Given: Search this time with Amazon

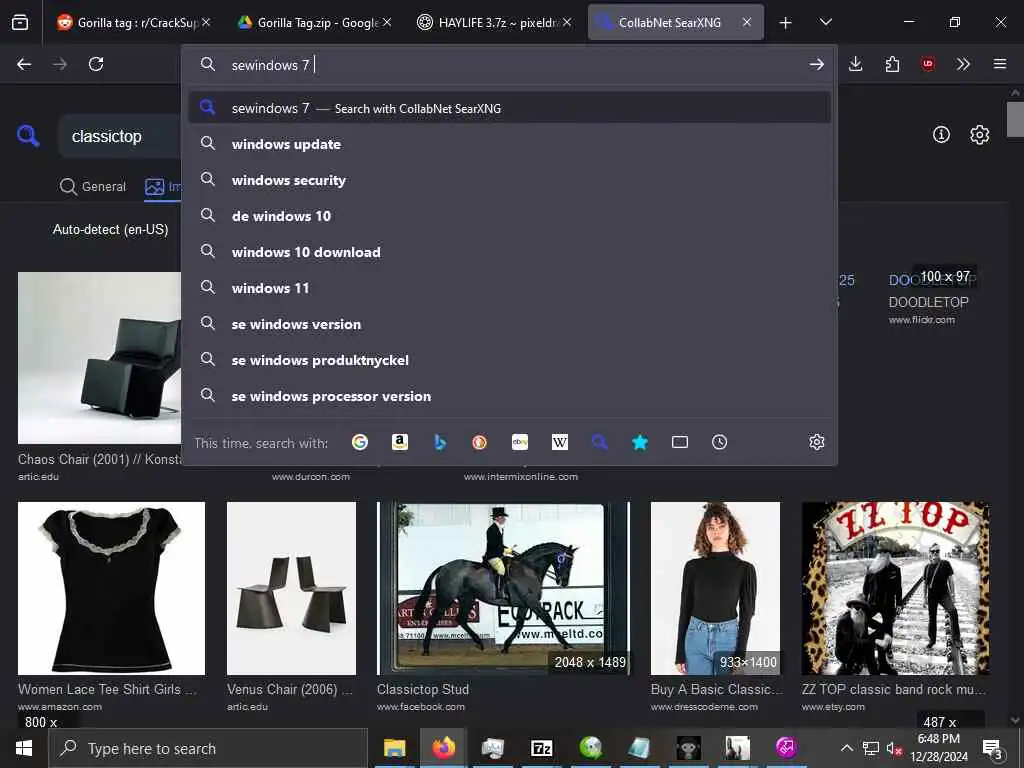Looking at the screenshot, I should (400, 442).
